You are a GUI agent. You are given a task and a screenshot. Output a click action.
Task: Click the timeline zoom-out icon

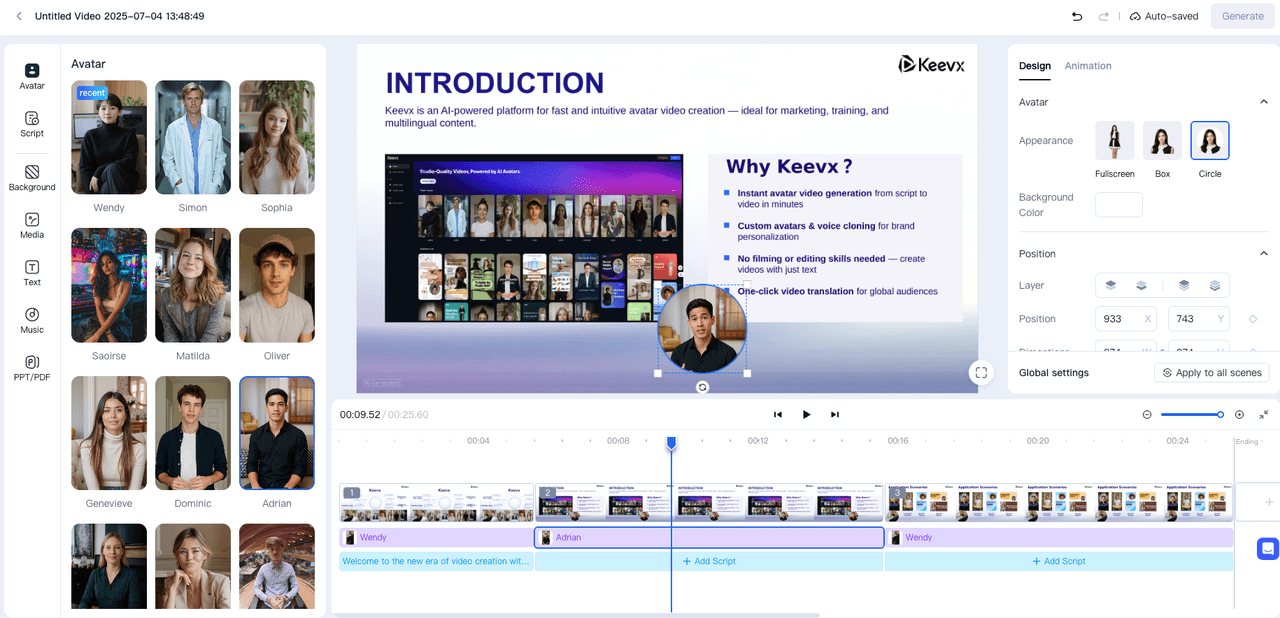pos(1147,414)
